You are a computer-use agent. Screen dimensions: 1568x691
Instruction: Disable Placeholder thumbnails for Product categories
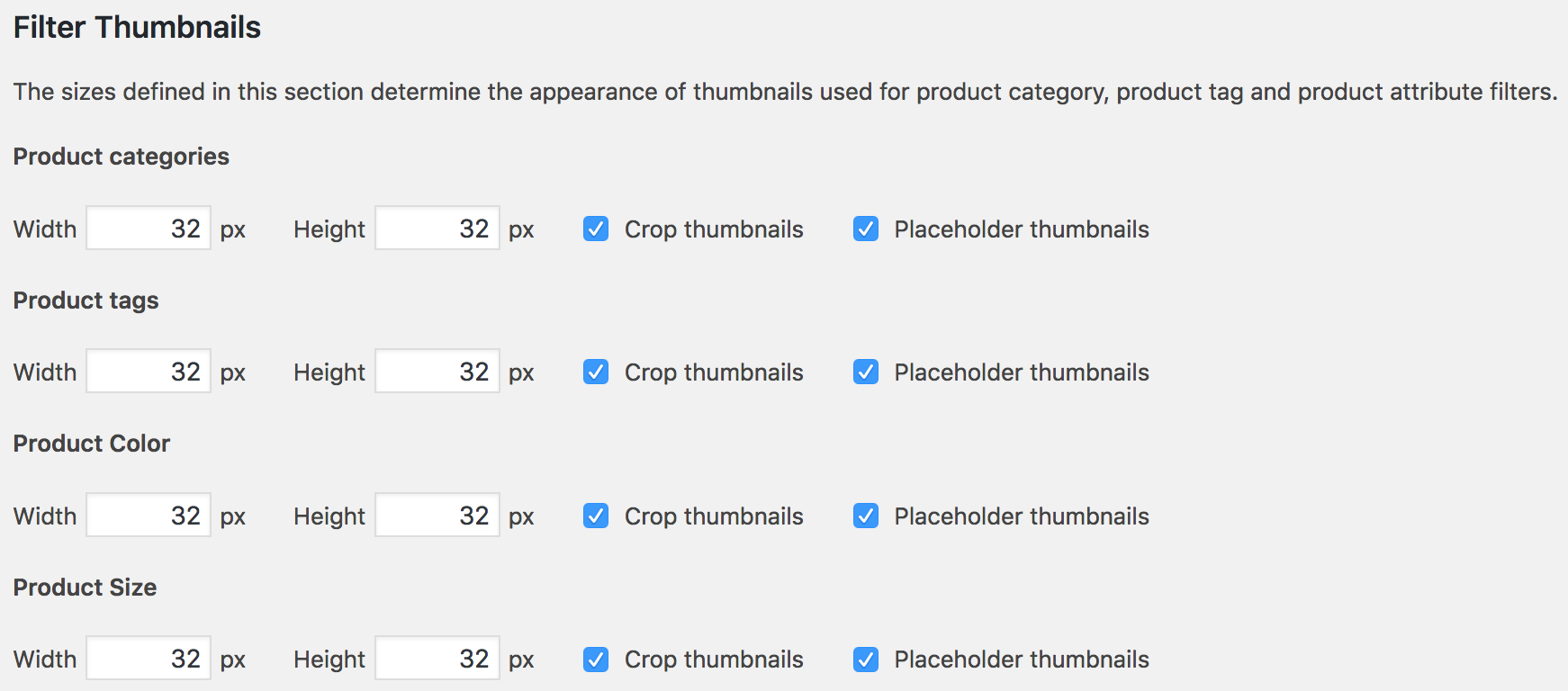pyautogui.click(x=864, y=229)
